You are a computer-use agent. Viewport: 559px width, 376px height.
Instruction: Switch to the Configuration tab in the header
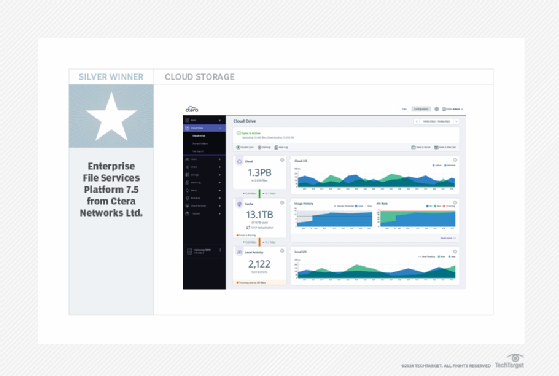[421, 109]
